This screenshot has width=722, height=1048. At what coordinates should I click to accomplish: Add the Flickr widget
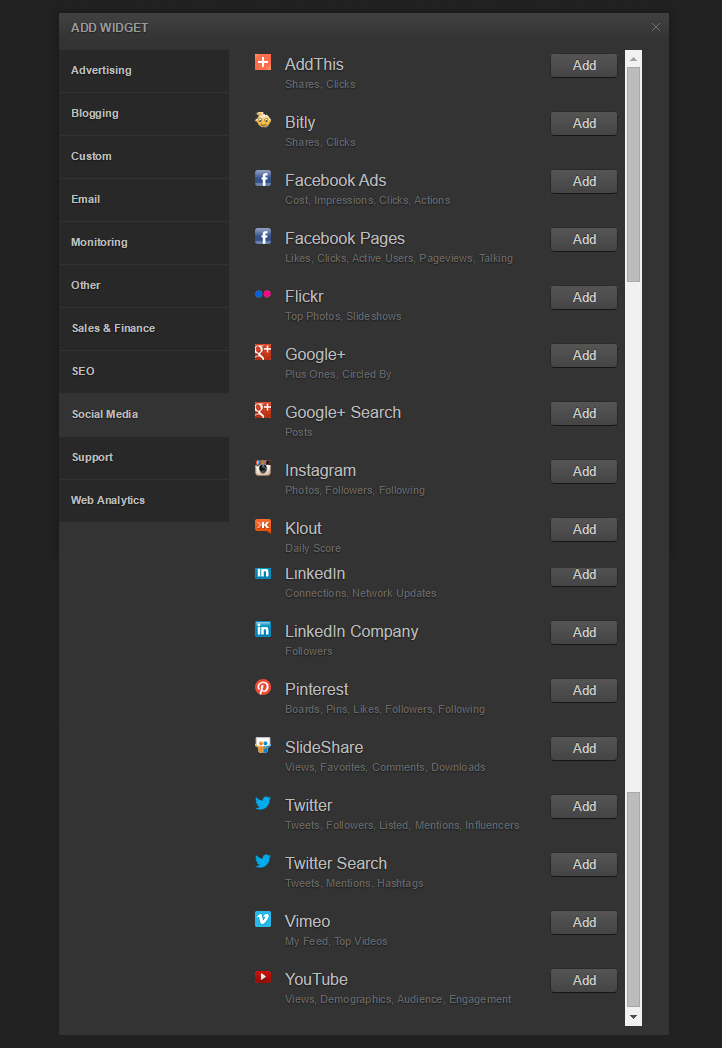pyautogui.click(x=584, y=297)
